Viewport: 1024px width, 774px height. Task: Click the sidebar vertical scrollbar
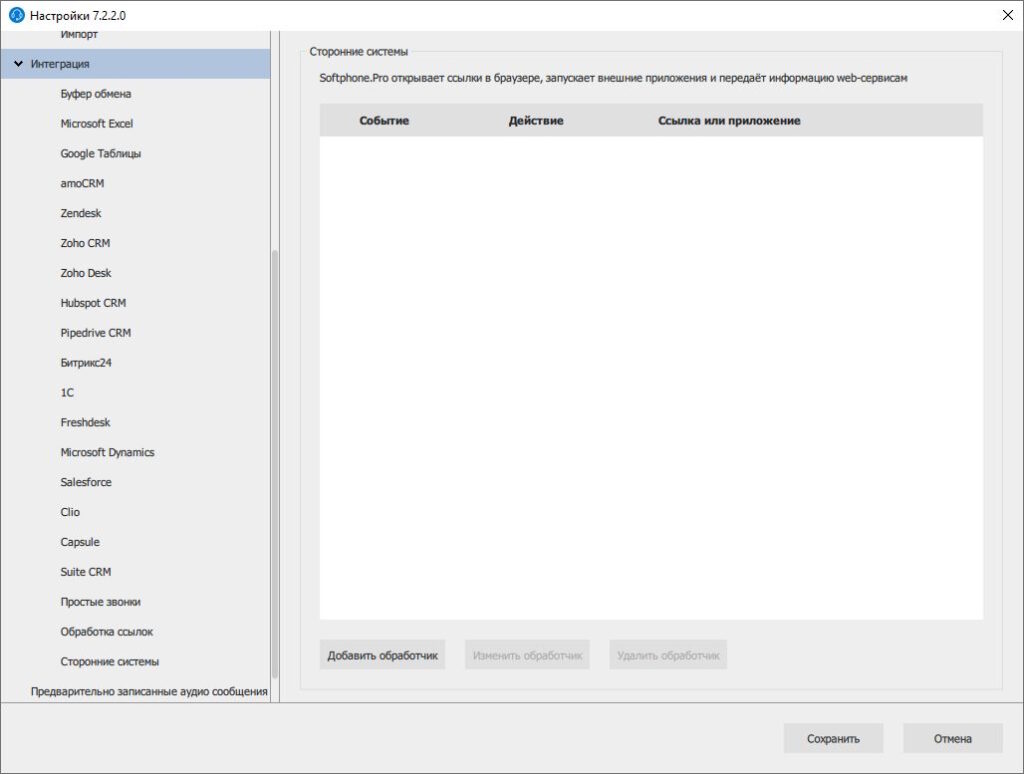click(275, 460)
